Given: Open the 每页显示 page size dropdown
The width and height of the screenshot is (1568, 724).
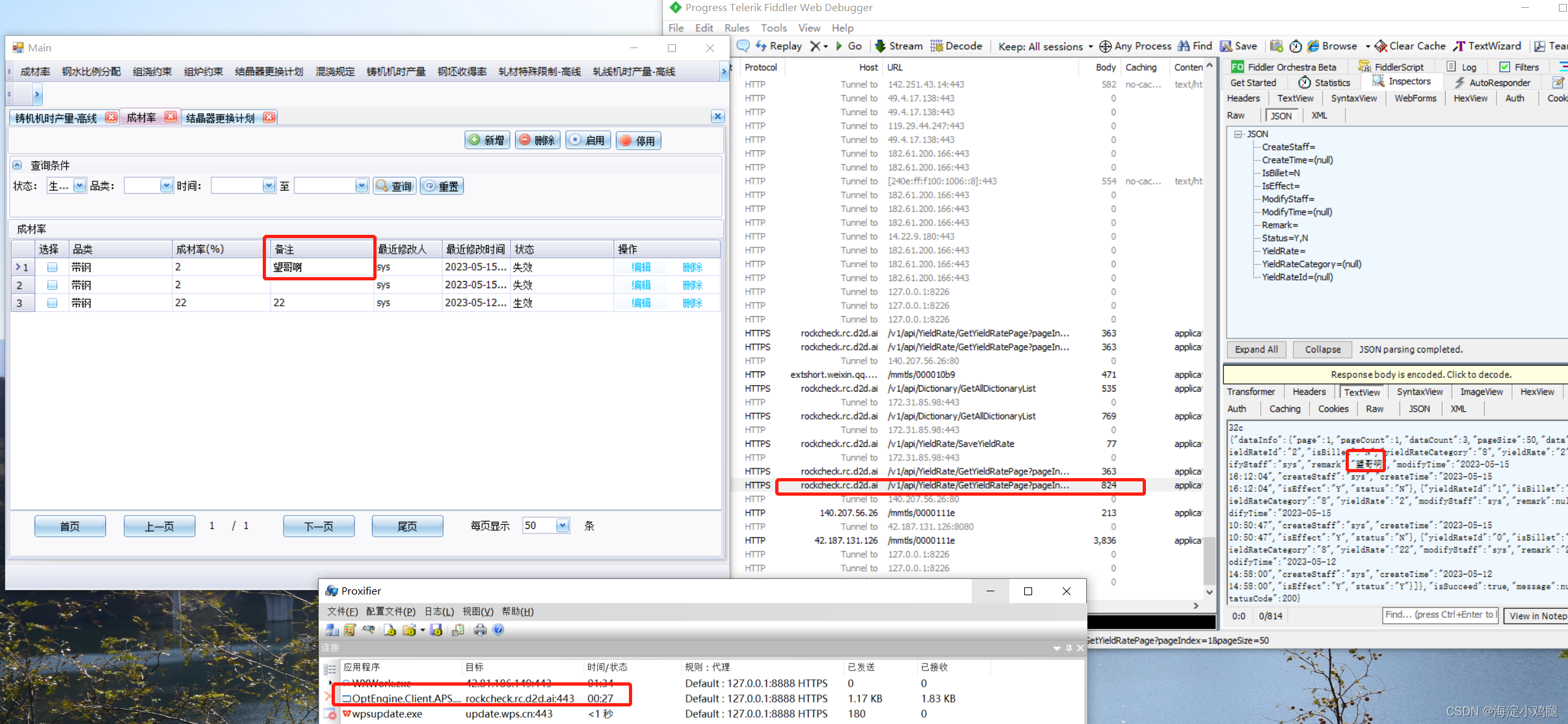Looking at the screenshot, I should click(x=563, y=526).
